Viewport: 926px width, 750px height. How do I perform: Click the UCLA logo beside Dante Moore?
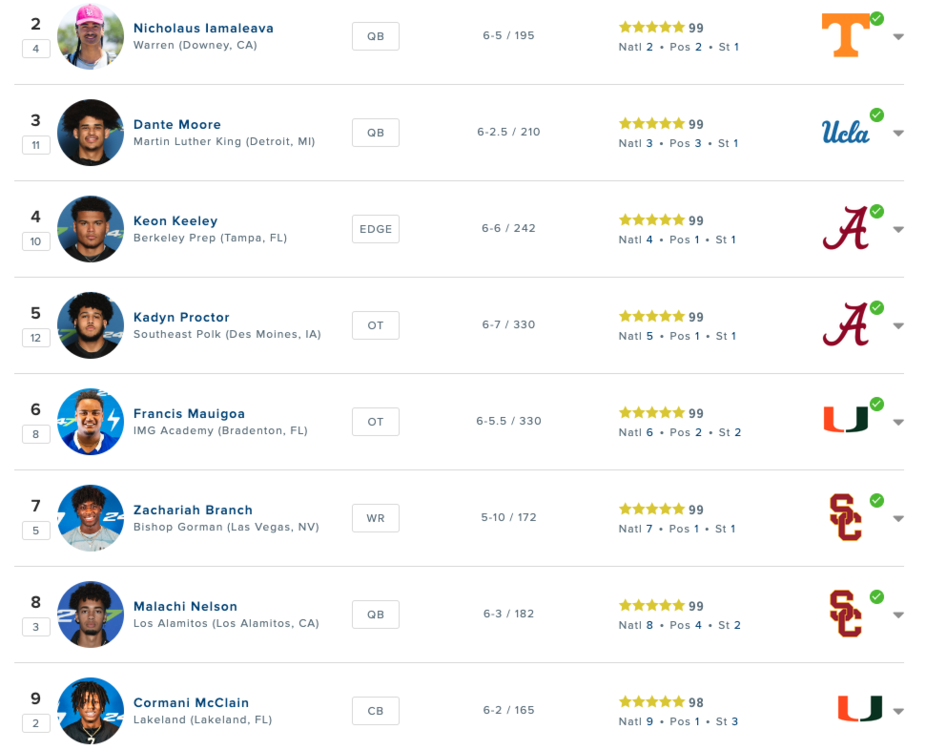[845, 132]
